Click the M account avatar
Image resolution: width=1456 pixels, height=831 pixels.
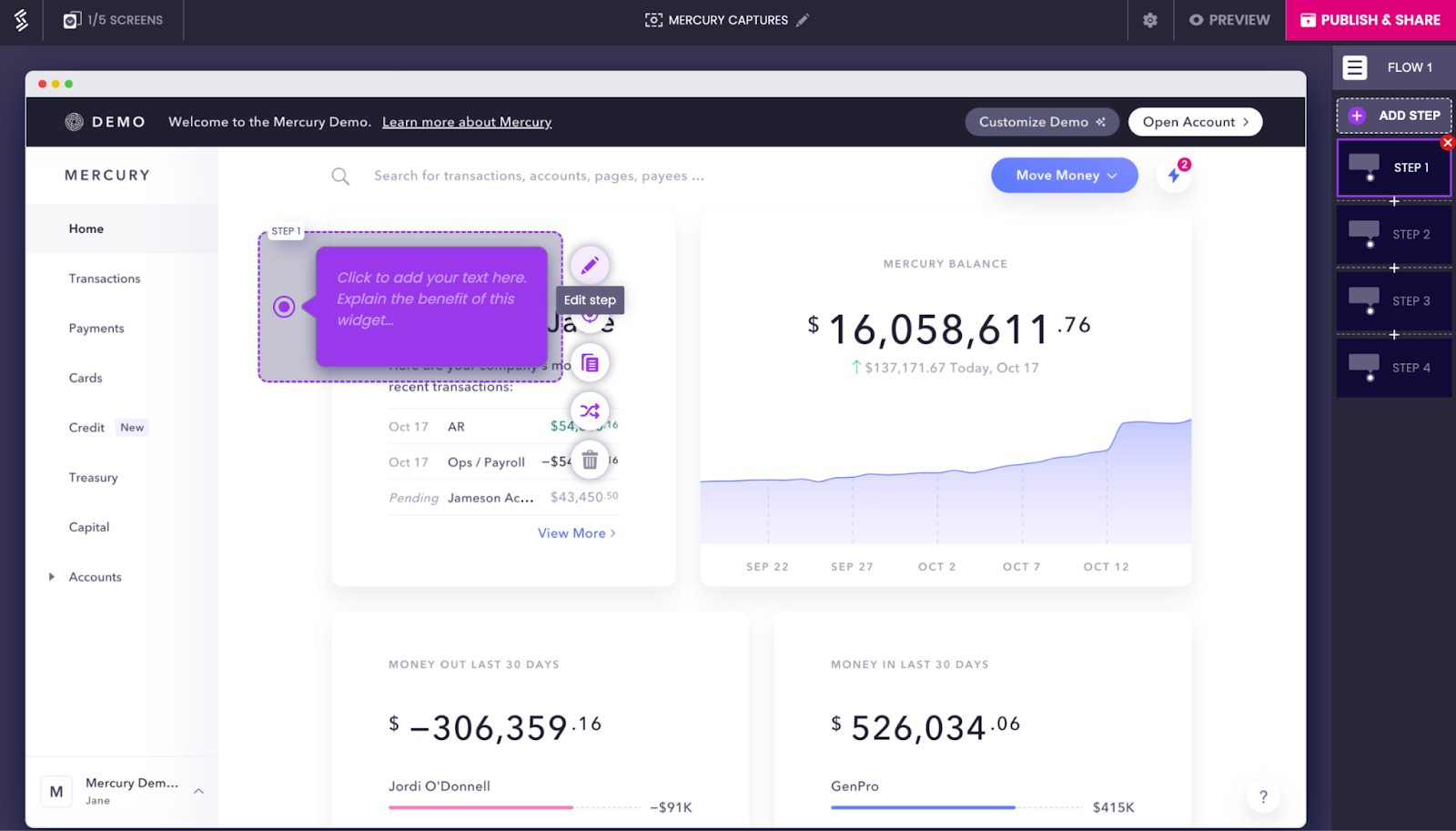click(56, 792)
